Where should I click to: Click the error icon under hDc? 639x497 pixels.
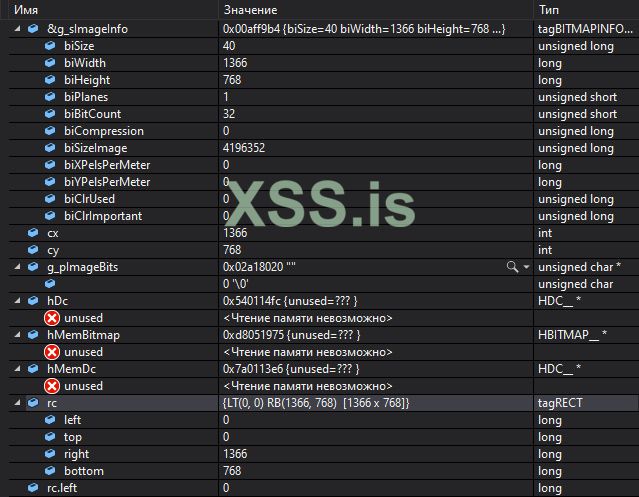(x=52, y=318)
